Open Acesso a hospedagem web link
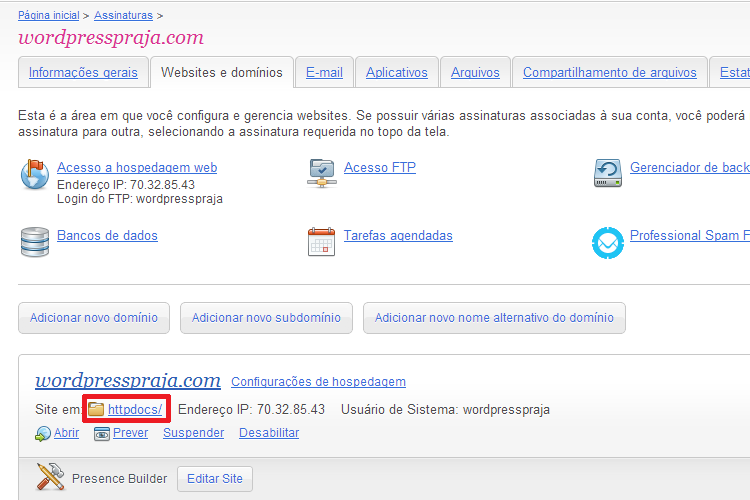 coord(137,167)
